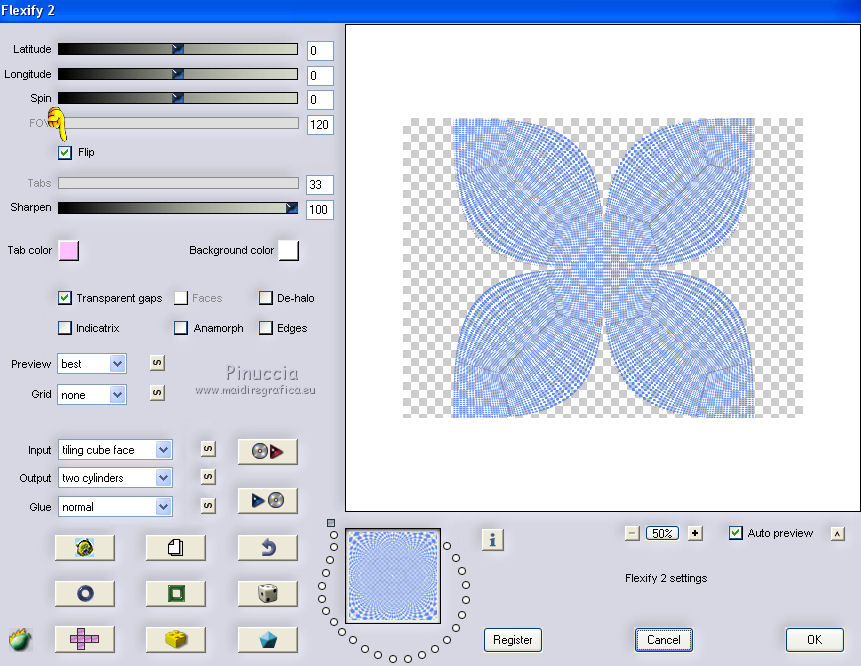The image size is (861, 666).
Task: Click the Longitude value field
Action: pos(320,75)
